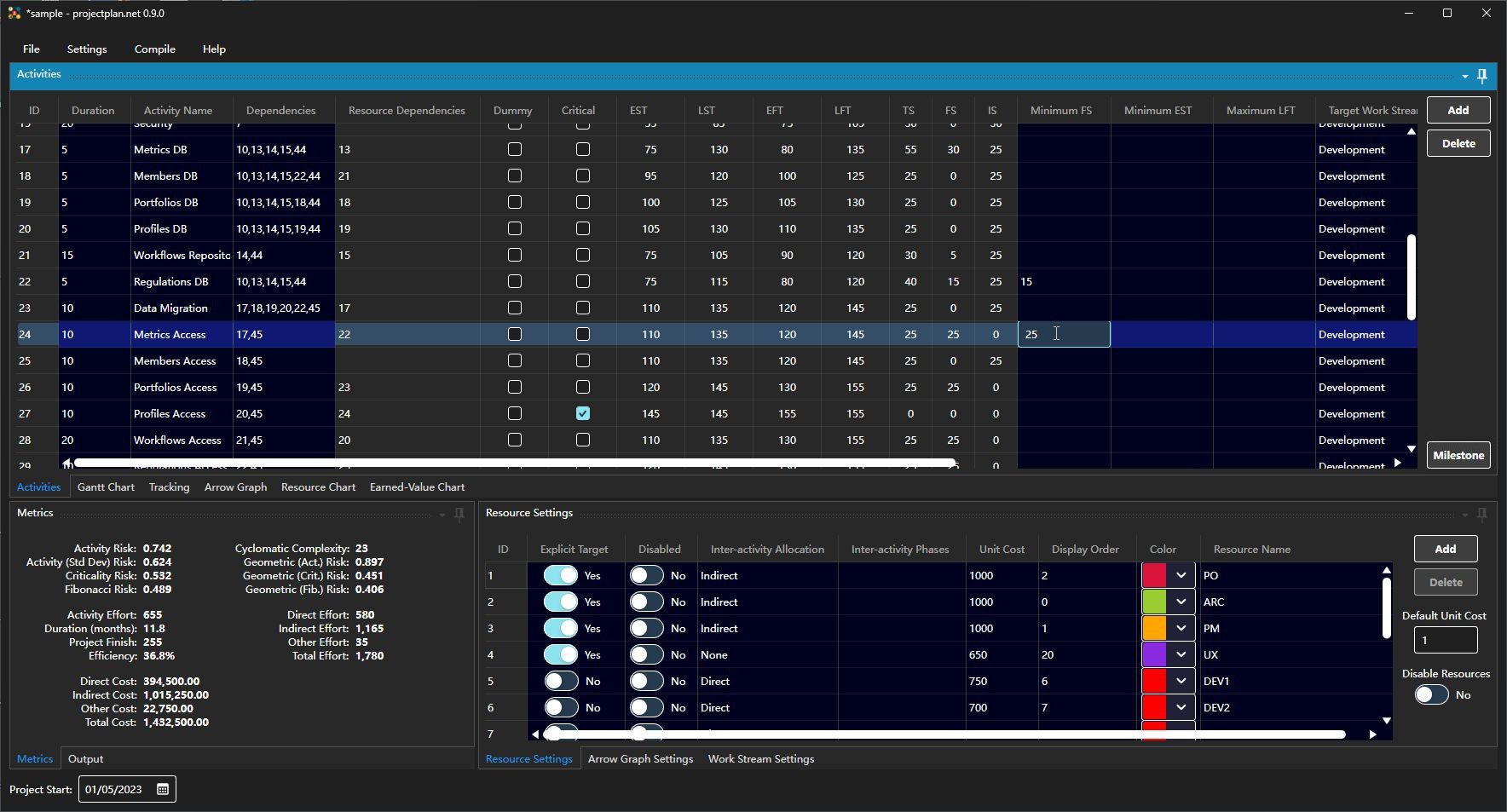The image size is (1507, 812).
Task: Click the resource table scroll-up arrow
Action: point(1387,571)
